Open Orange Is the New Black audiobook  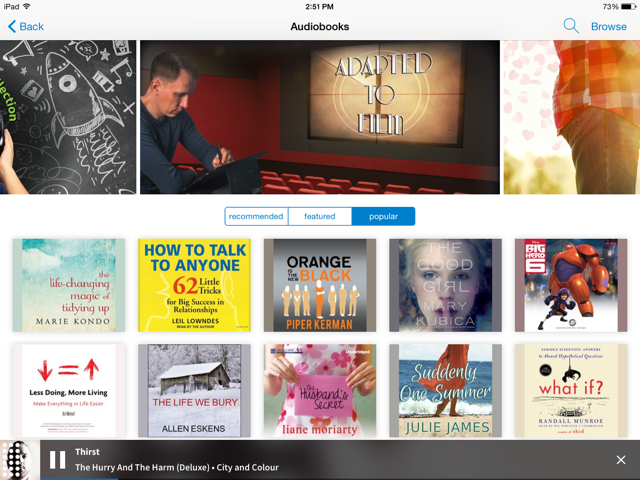[x=320, y=285]
